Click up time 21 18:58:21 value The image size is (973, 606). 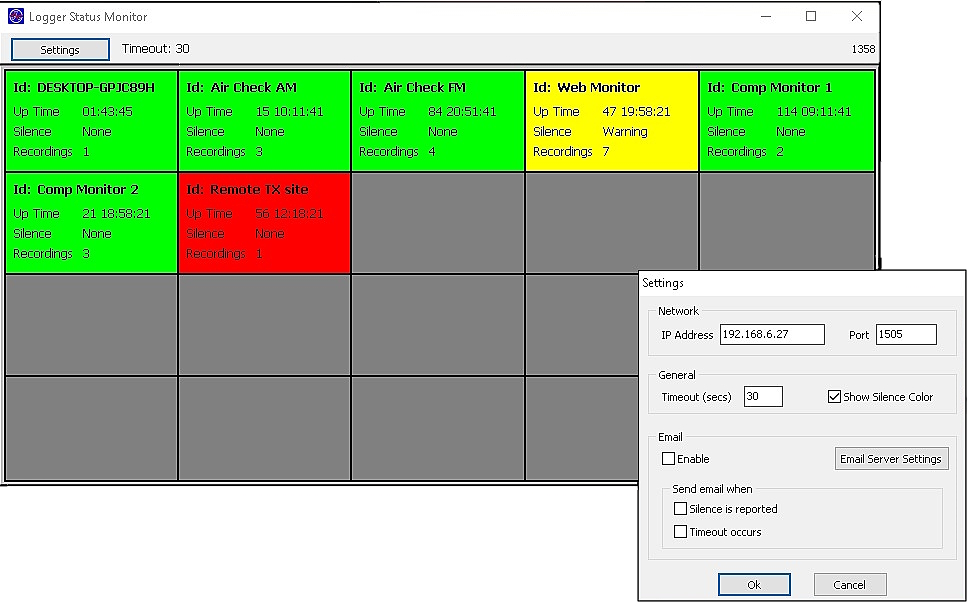coord(116,213)
